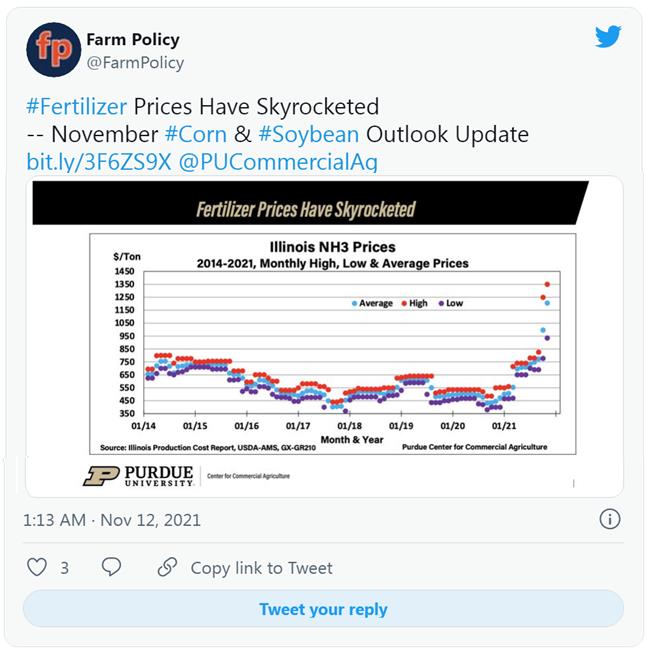Open the #Soybean hashtag link

(x=309, y=135)
